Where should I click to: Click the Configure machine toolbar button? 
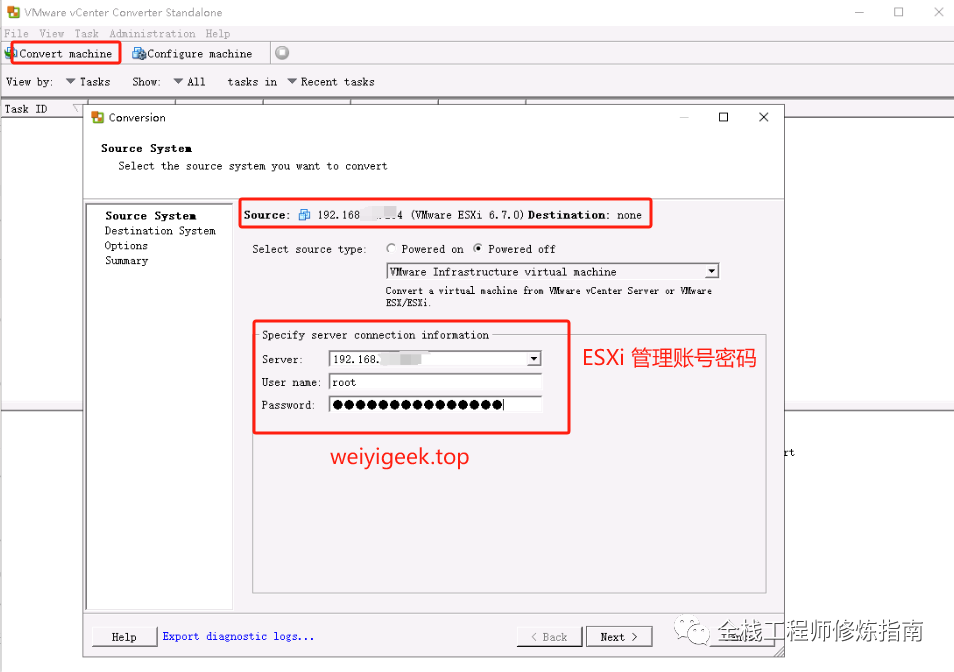tap(192, 54)
